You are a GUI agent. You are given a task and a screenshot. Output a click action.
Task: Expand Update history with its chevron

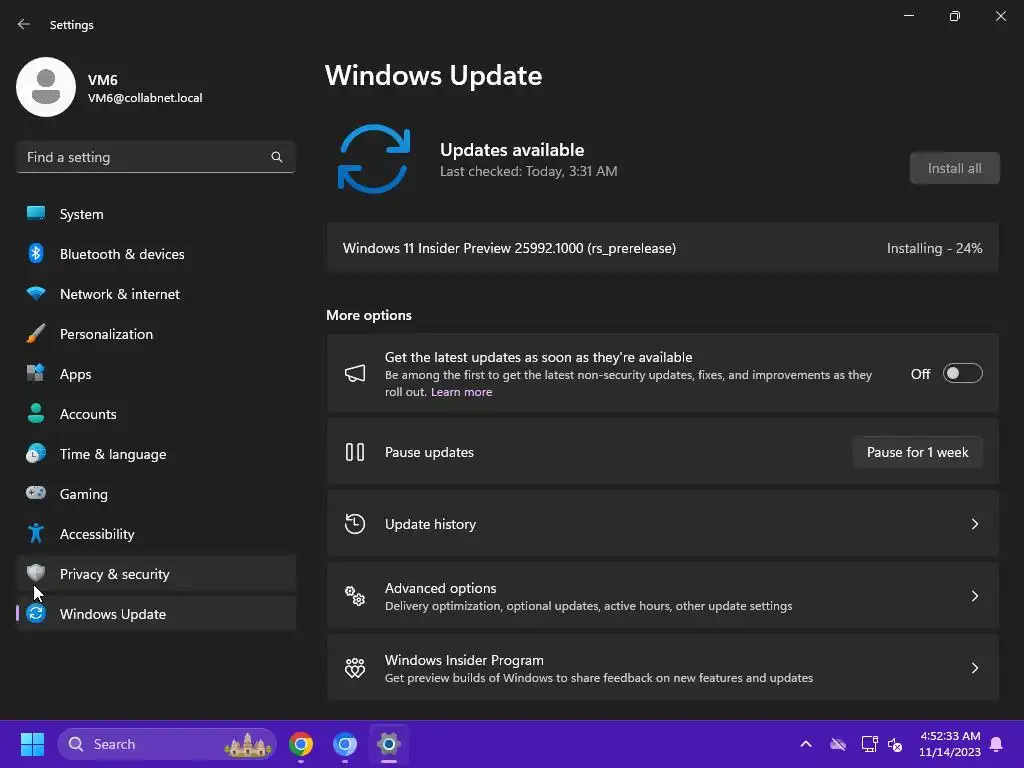(x=974, y=524)
